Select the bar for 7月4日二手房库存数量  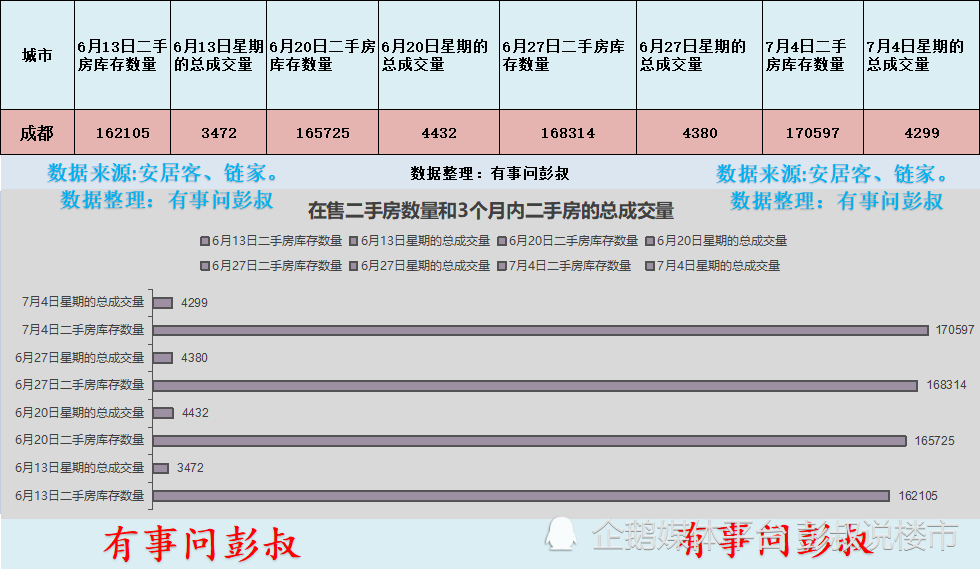click(x=541, y=330)
